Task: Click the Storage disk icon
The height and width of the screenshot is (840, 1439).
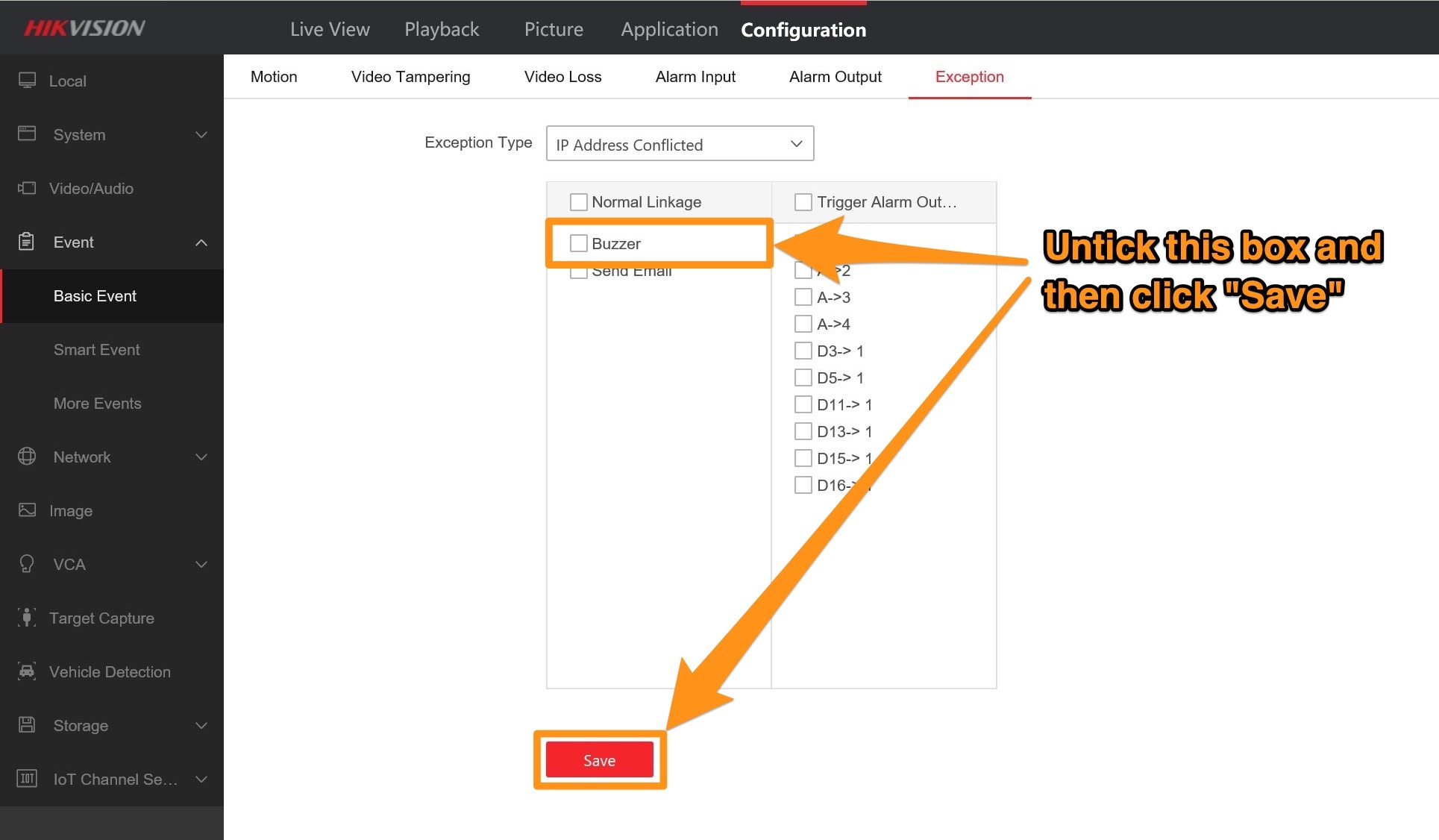Action: [27, 725]
